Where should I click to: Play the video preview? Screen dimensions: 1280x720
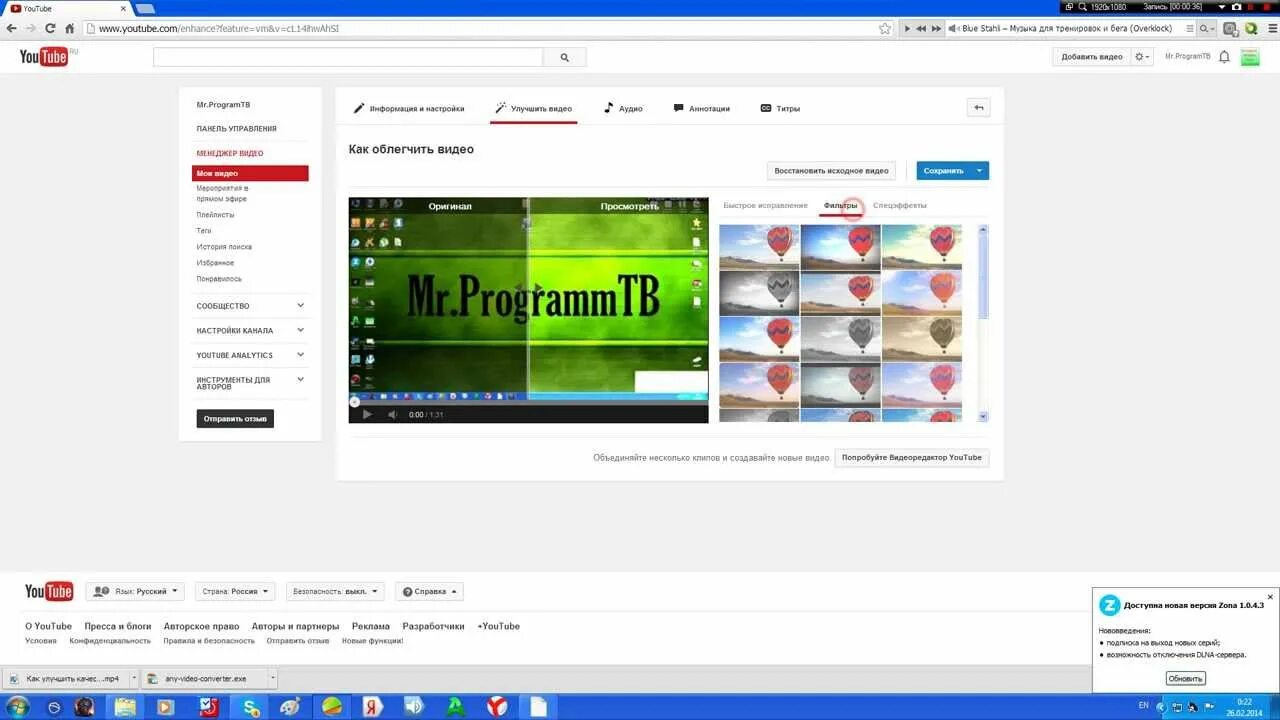[x=367, y=414]
